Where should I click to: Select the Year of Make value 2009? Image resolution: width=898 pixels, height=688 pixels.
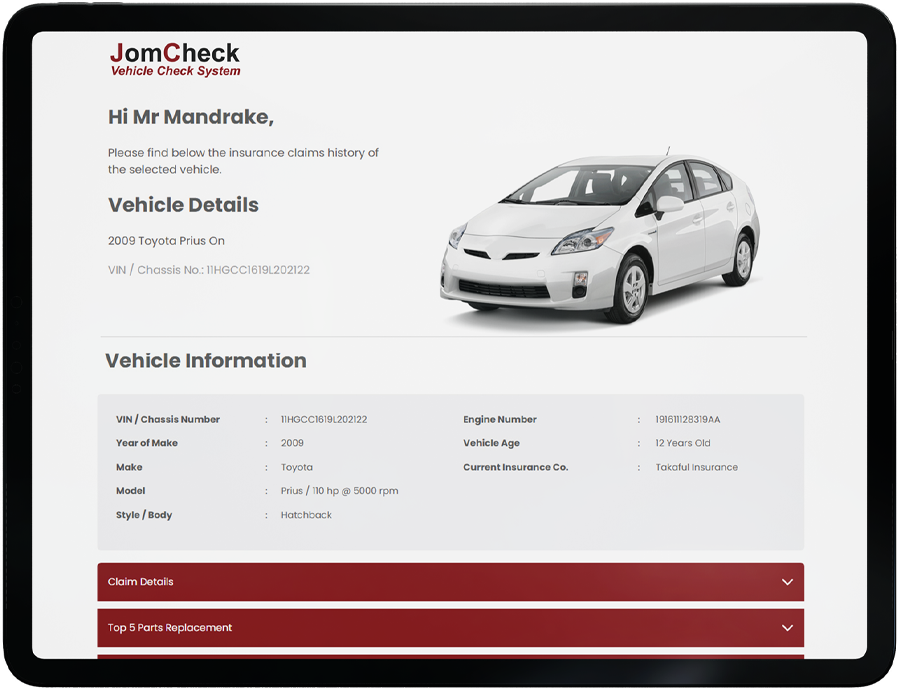292,443
